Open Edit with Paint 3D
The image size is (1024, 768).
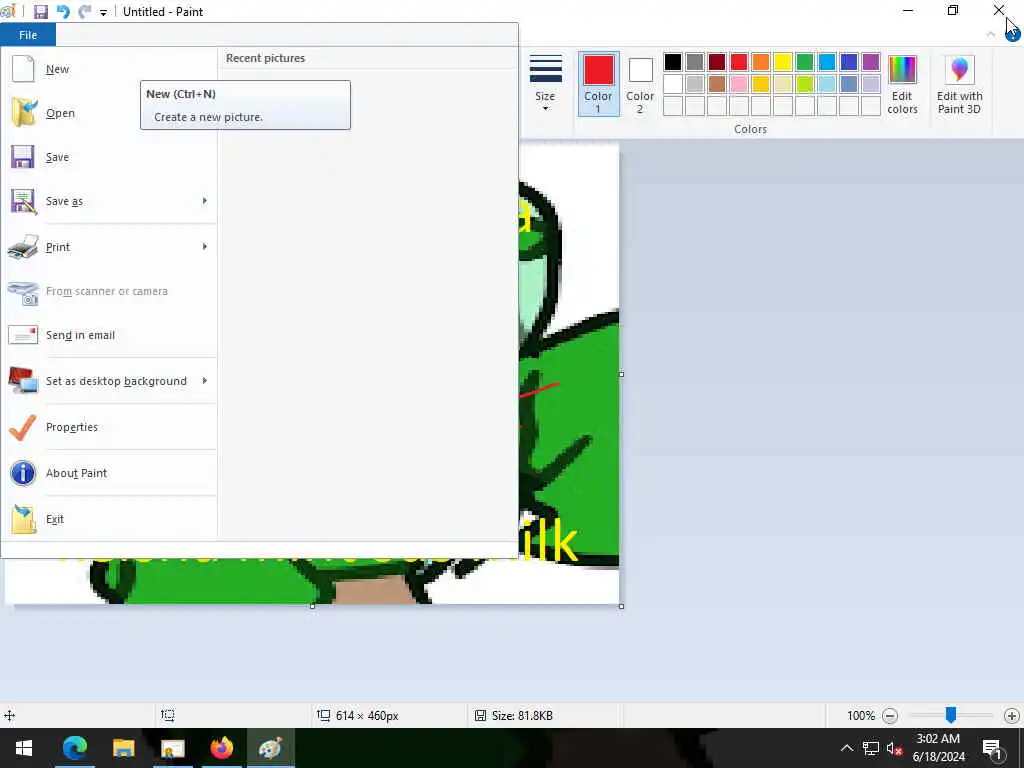(x=959, y=85)
